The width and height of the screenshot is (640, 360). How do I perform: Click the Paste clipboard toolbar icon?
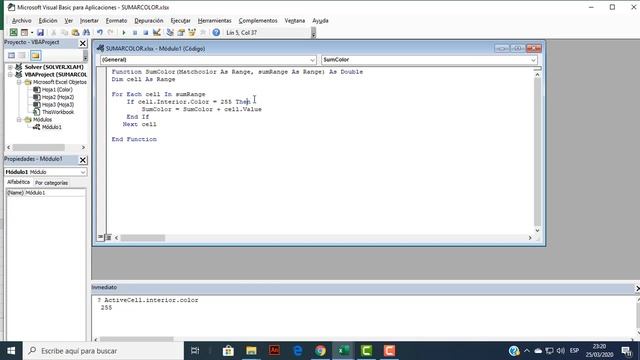click(75, 33)
